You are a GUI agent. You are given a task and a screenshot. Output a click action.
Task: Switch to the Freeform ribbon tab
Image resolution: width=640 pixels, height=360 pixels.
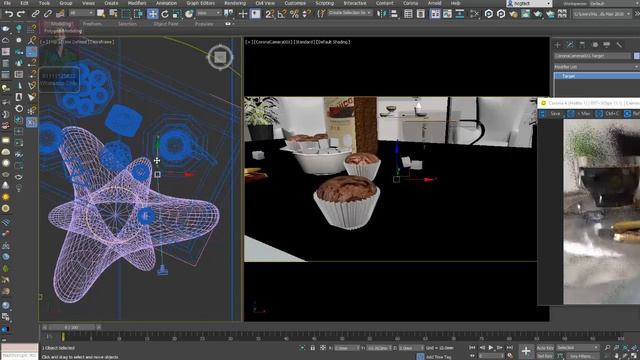coord(92,24)
